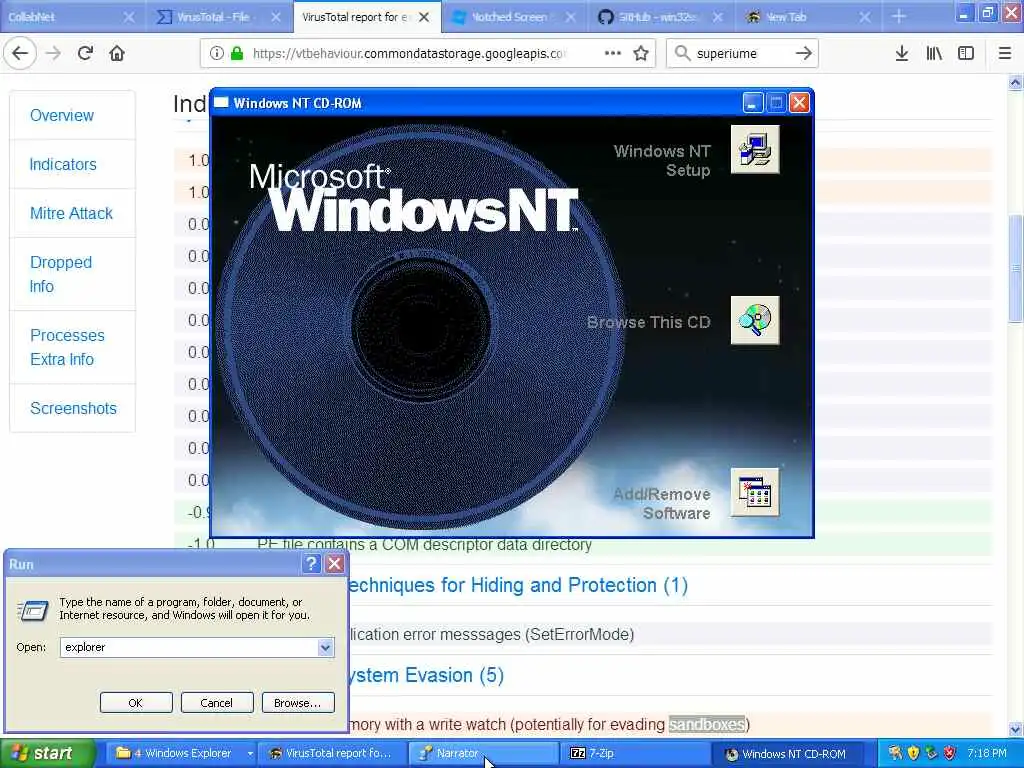Open the Firefox downloads icon

[902, 54]
